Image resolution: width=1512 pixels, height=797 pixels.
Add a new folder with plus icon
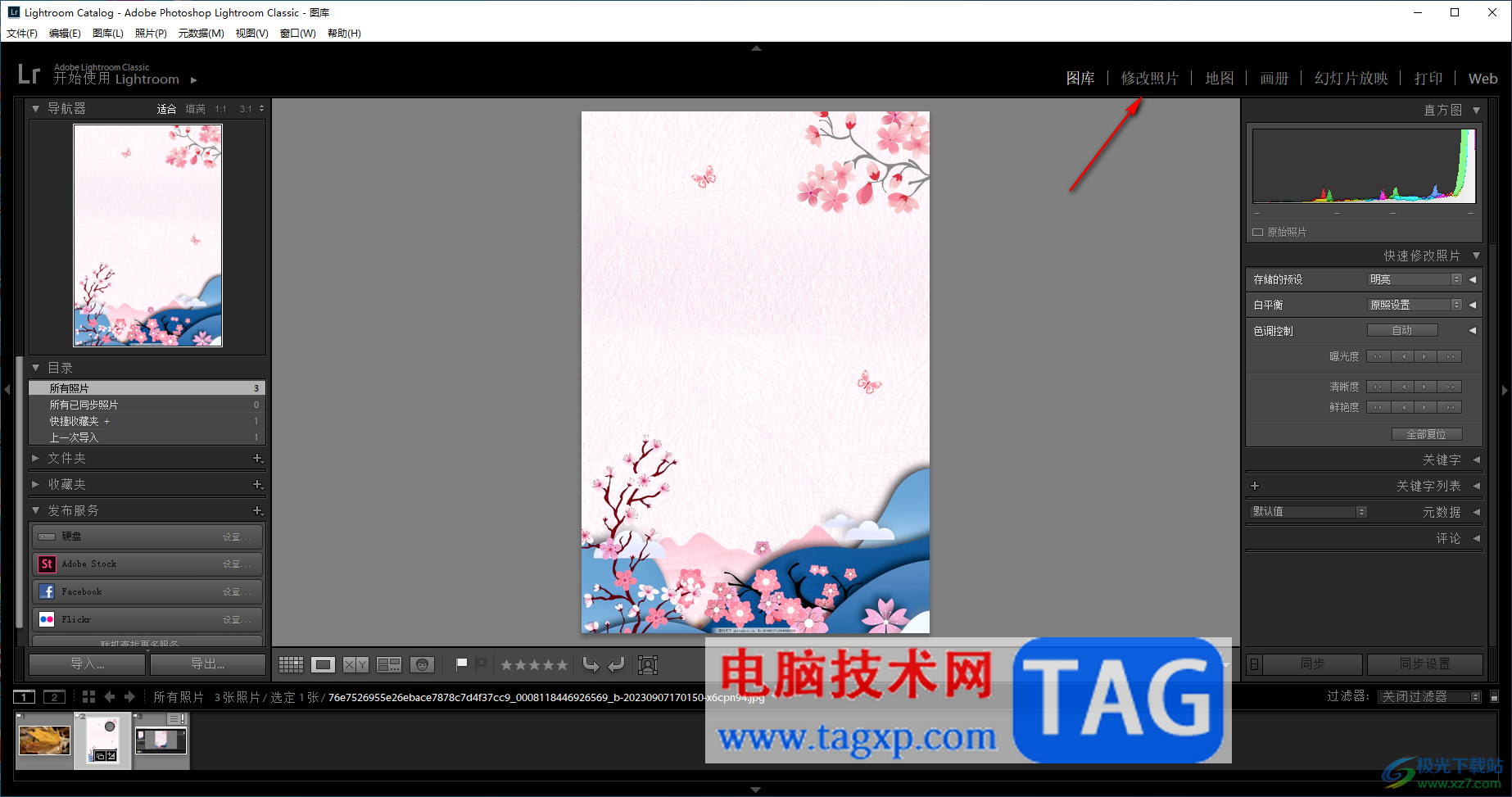(257, 459)
